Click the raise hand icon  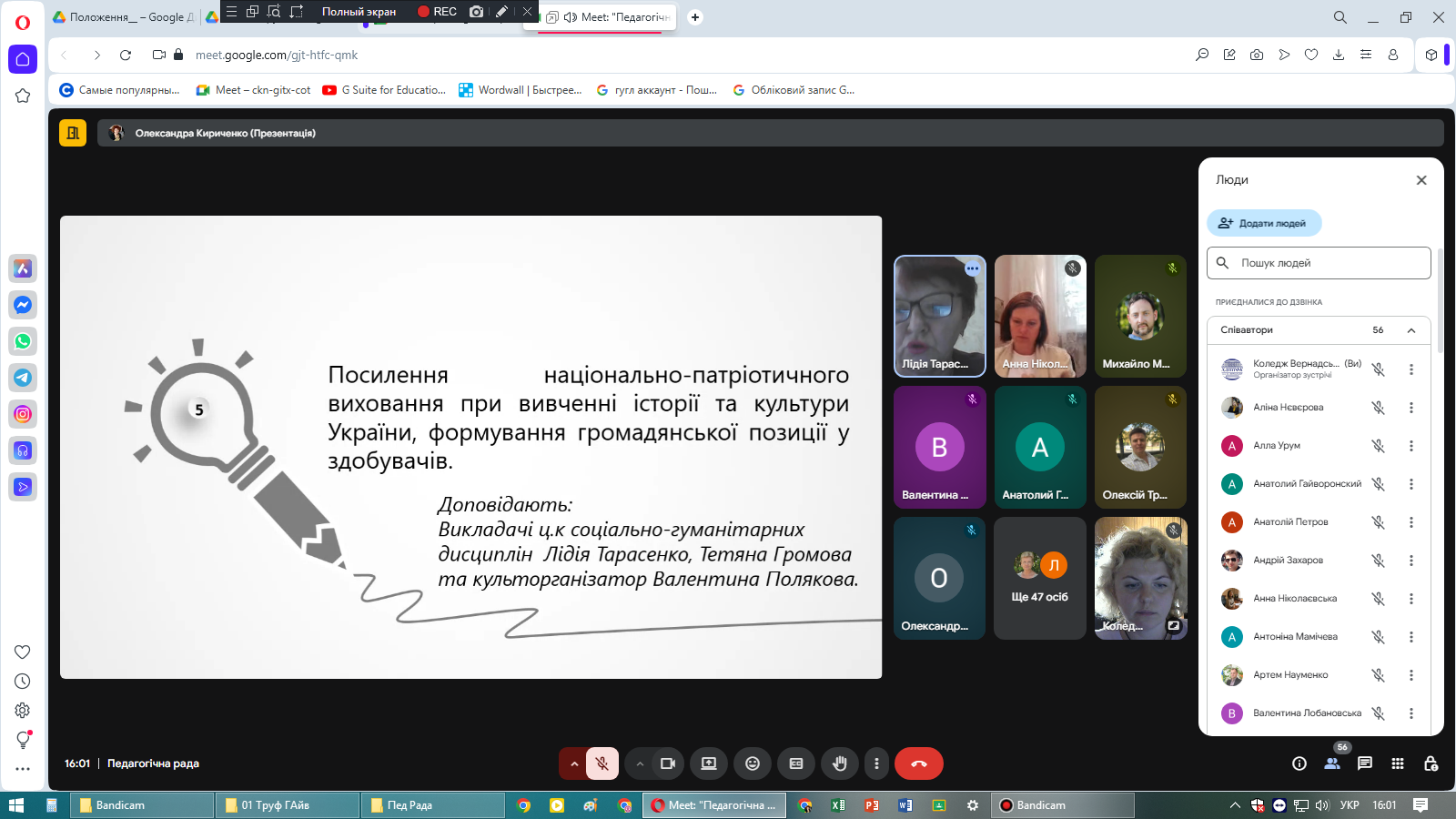pyautogui.click(x=839, y=763)
